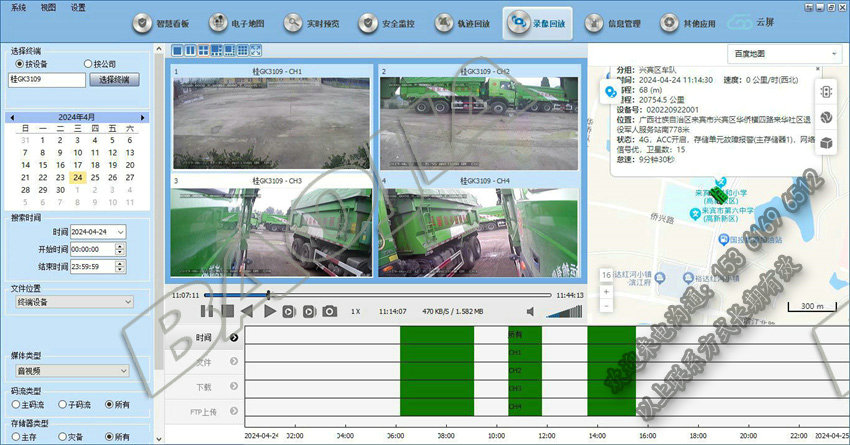The width and height of the screenshot is (850, 445).
Task: Pause the video playback
Action: point(207,312)
